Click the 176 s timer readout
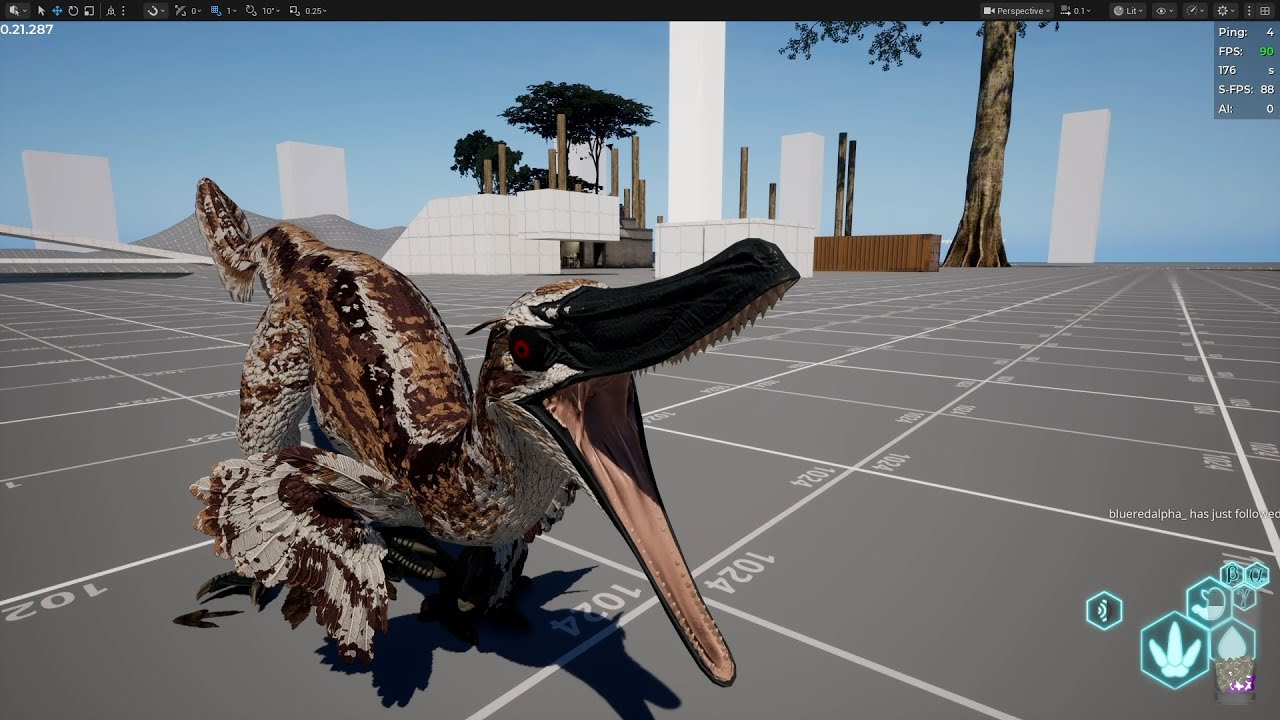 pyautogui.click(x=1246, y=71)
